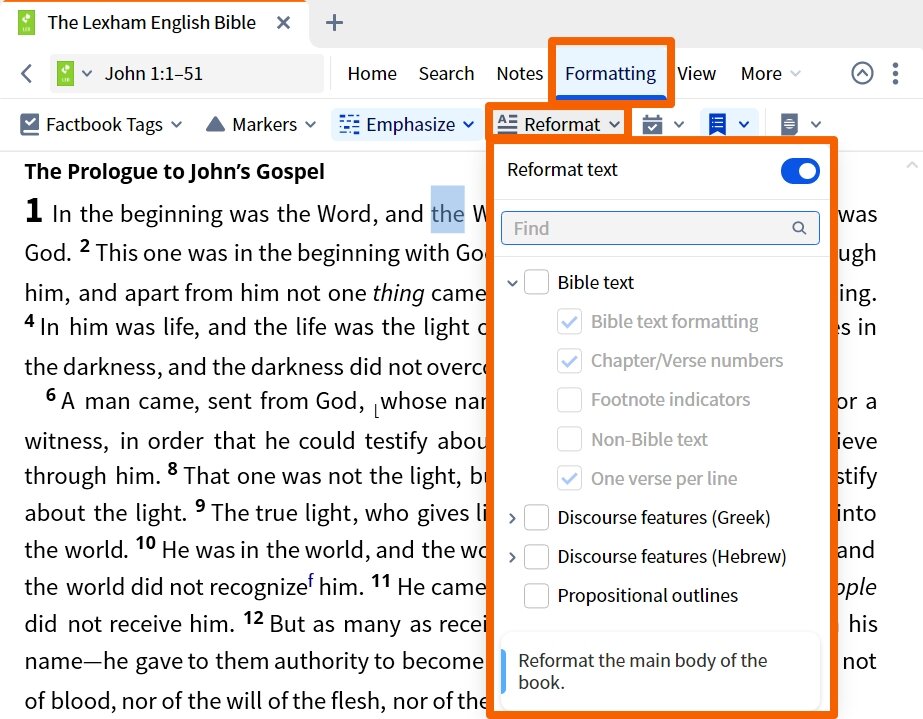Open the More menu

[771, 74]
